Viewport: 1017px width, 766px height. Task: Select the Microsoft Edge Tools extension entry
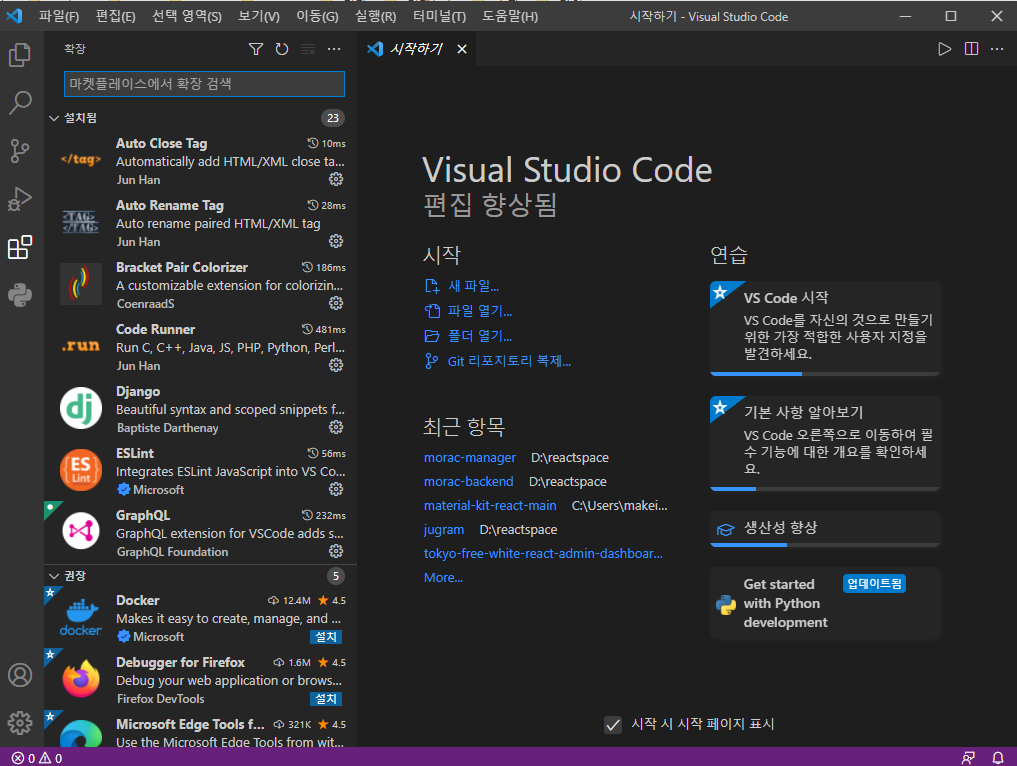point(200,729)
